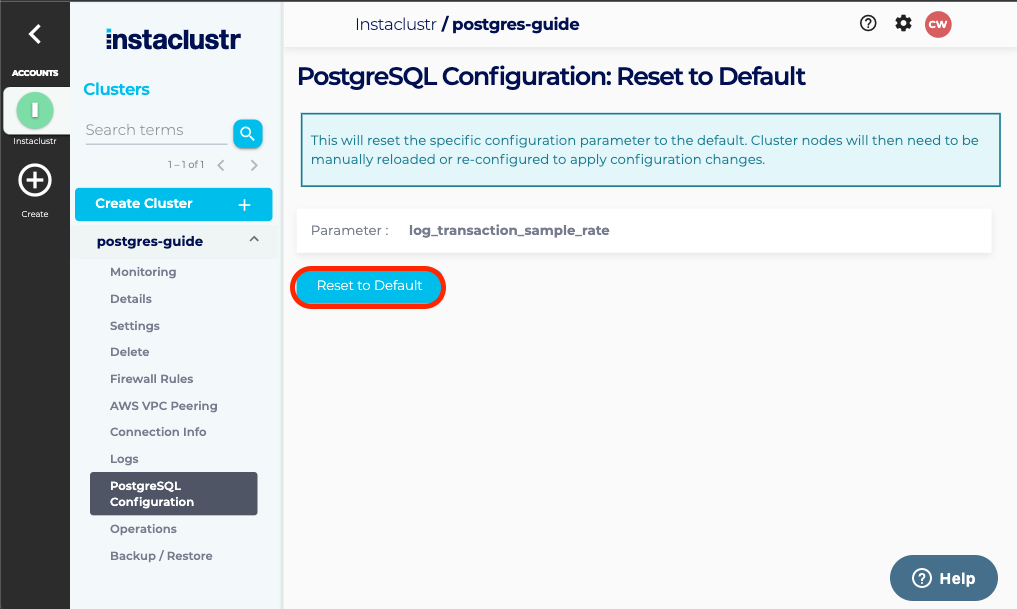Image resolution: width=1017 pixels, height=609 pixels.
Task: Click the Create Cluster button
Action: 173,204
